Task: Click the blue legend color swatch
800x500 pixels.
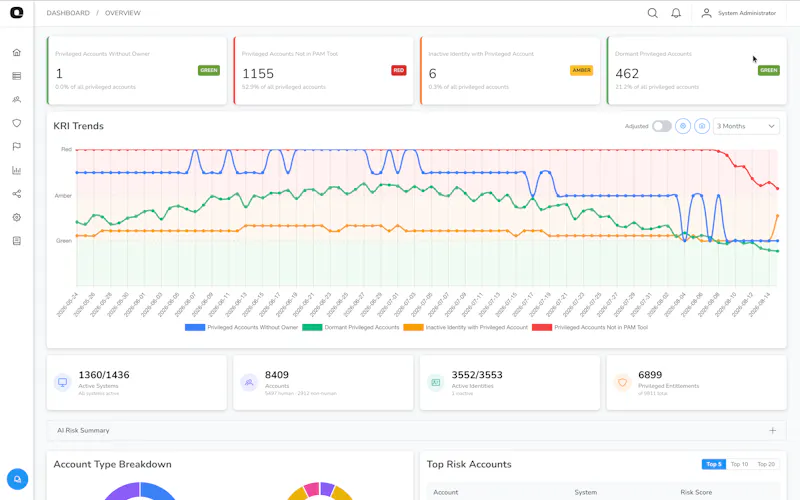Action: pyautogui.click(x=195, y=328)
